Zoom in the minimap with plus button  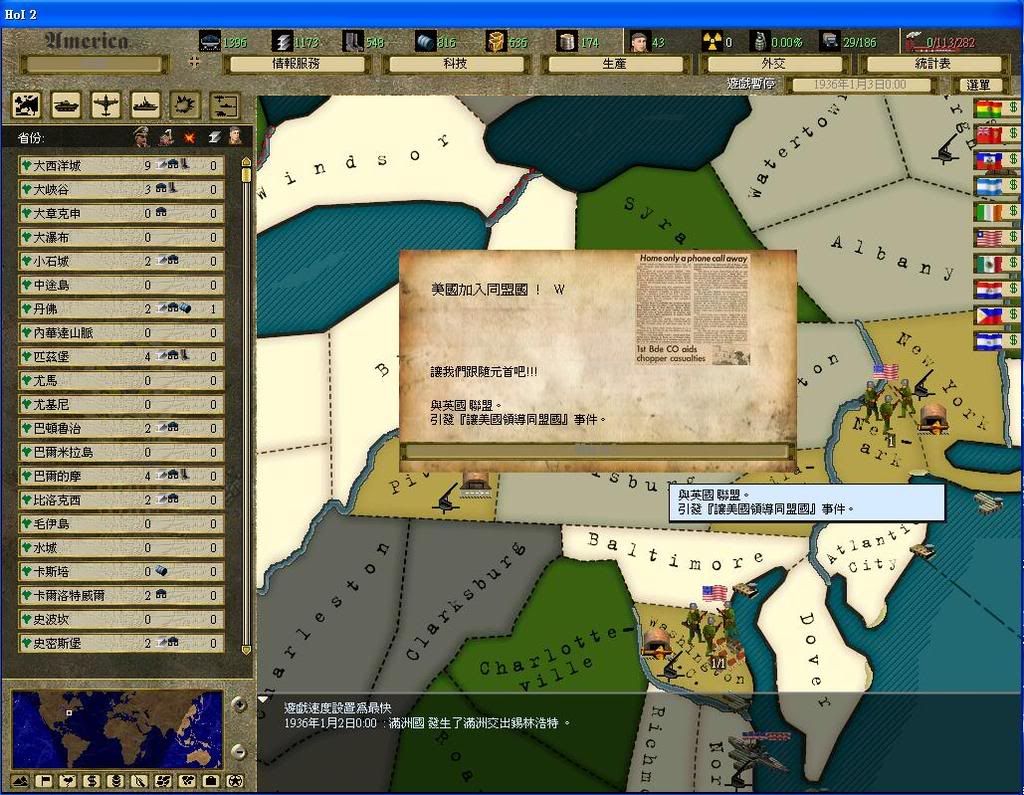[x=238, y=704]
